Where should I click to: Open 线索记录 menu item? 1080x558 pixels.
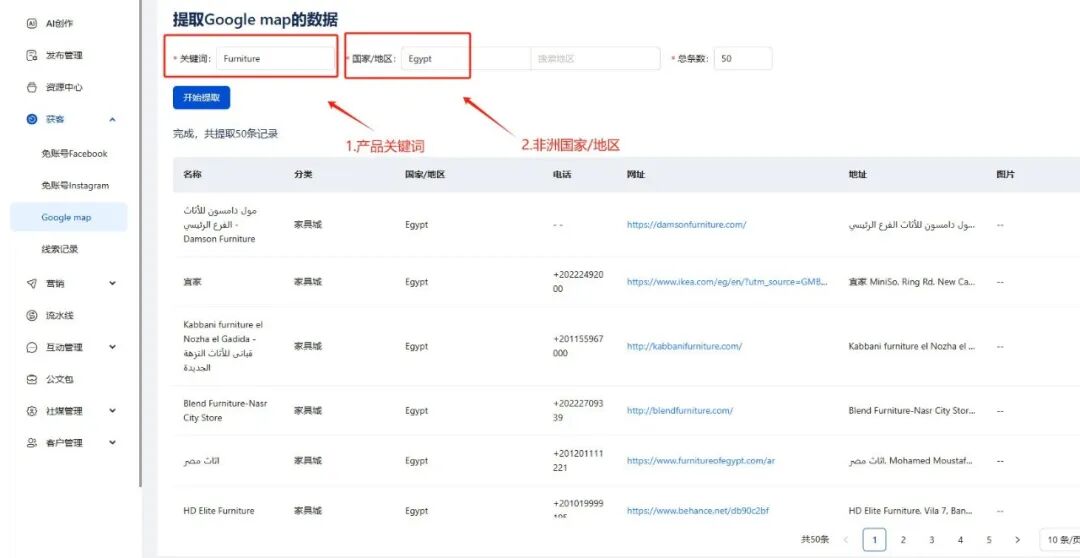click(60, 249)
